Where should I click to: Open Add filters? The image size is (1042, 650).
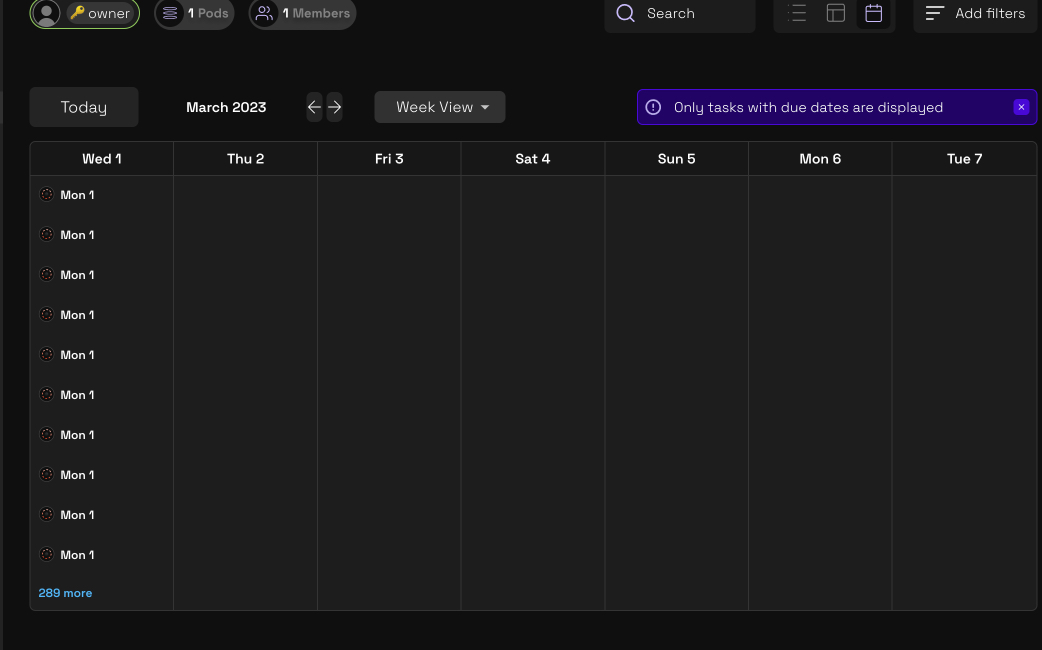(x=975, y=13)
